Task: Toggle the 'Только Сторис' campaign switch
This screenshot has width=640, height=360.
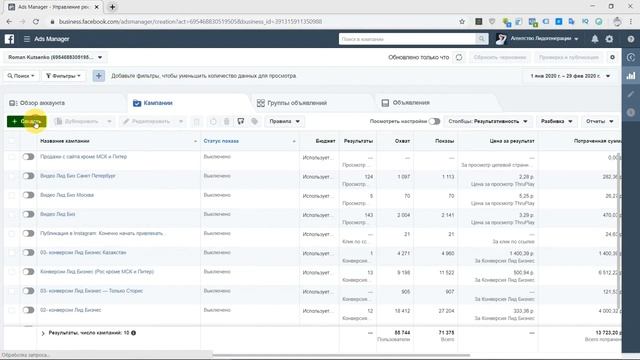Action: pyautogui.click(x=28, y=291)
